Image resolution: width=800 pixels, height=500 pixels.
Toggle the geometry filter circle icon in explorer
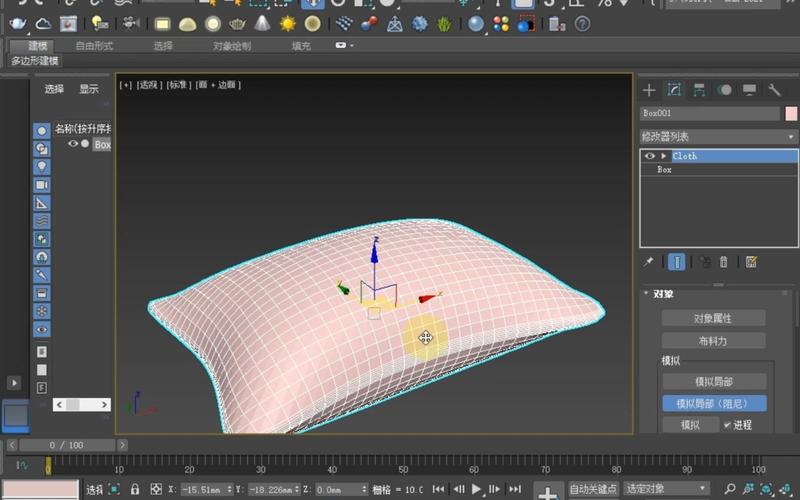[42, 131]
